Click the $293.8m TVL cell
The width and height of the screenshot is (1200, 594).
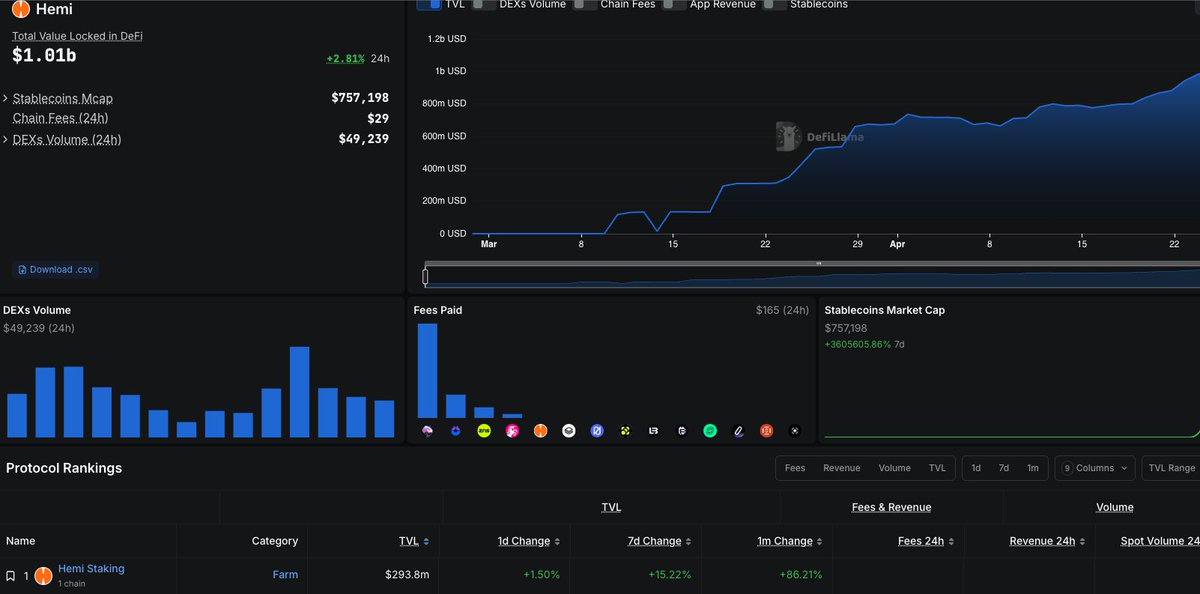[407, 575]
